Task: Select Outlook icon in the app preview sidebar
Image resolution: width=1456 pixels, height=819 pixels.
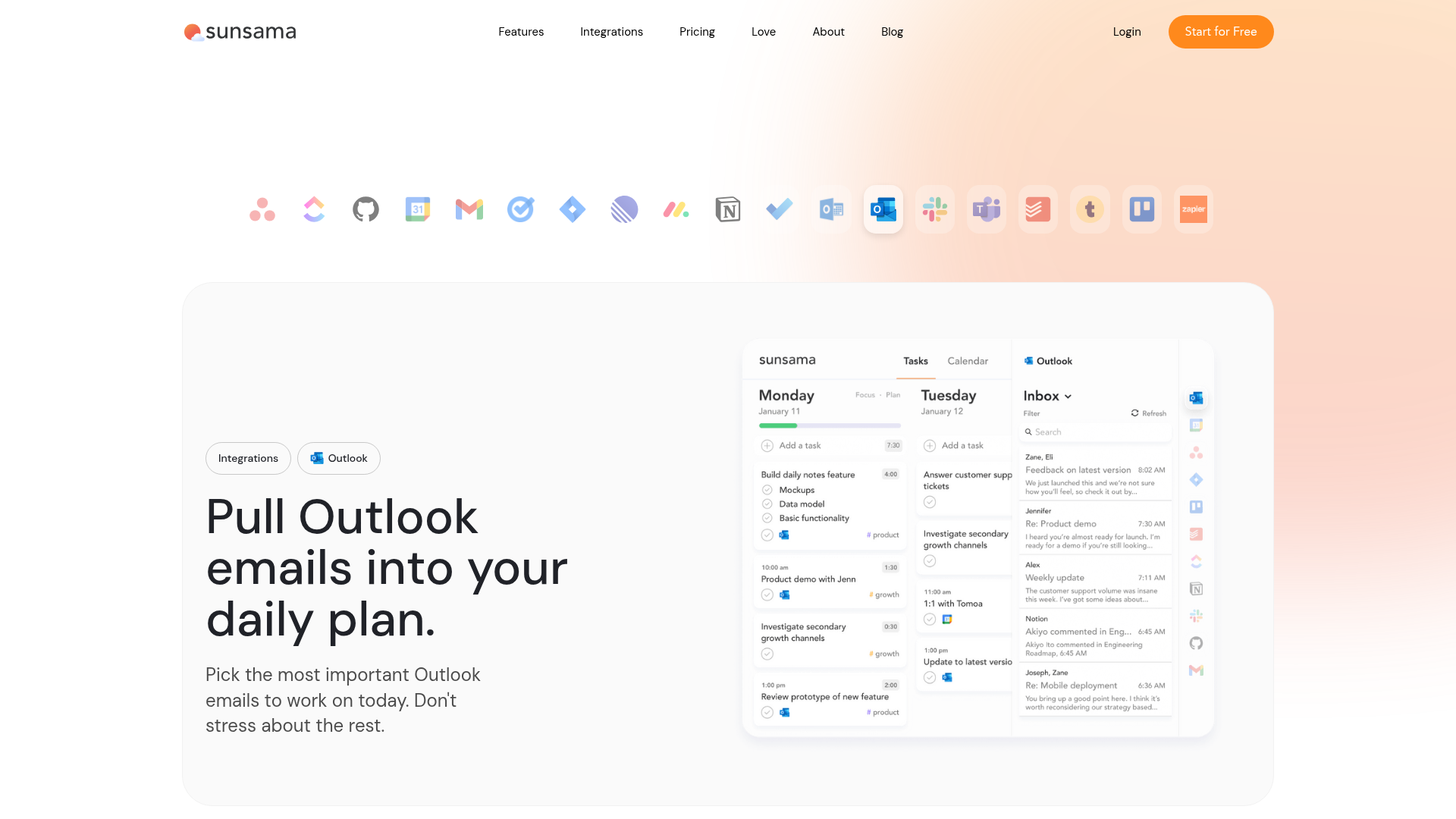Action: [x=1196, y=398]
